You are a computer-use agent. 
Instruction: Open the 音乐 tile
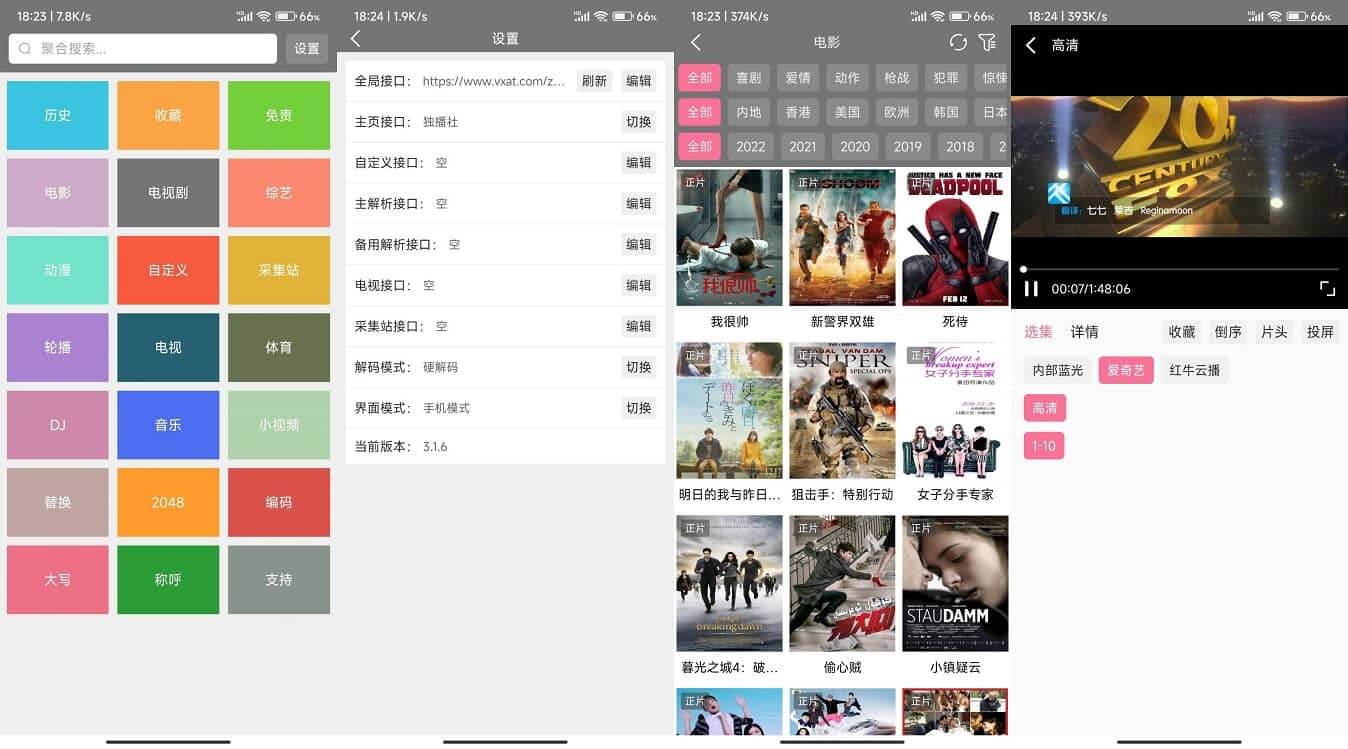[168, 425]
